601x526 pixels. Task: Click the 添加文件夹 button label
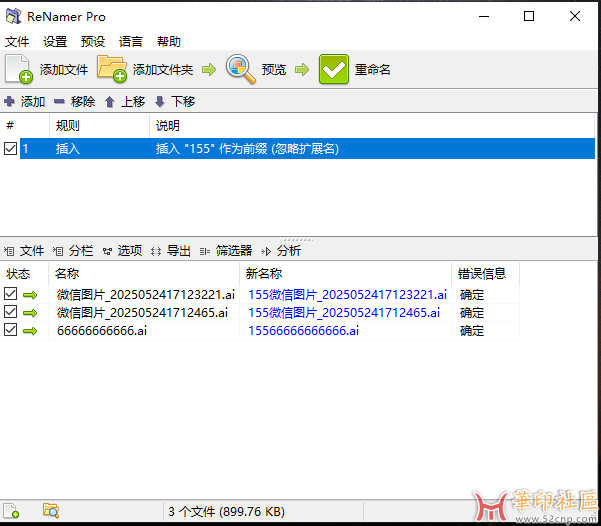click(163, 69)
